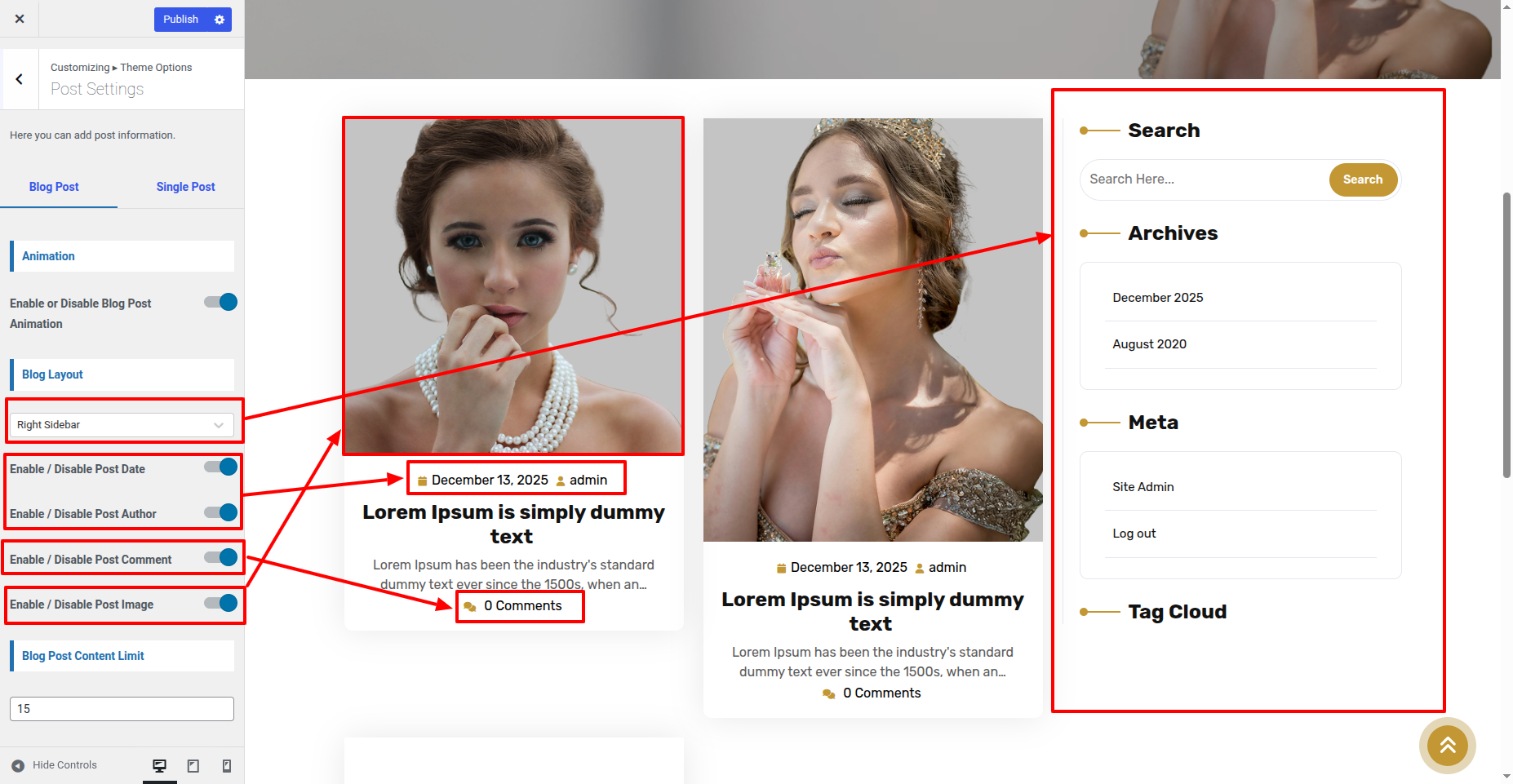Switch to mobile preview device icon
The image size is (1513, 784).
(227, 765)
